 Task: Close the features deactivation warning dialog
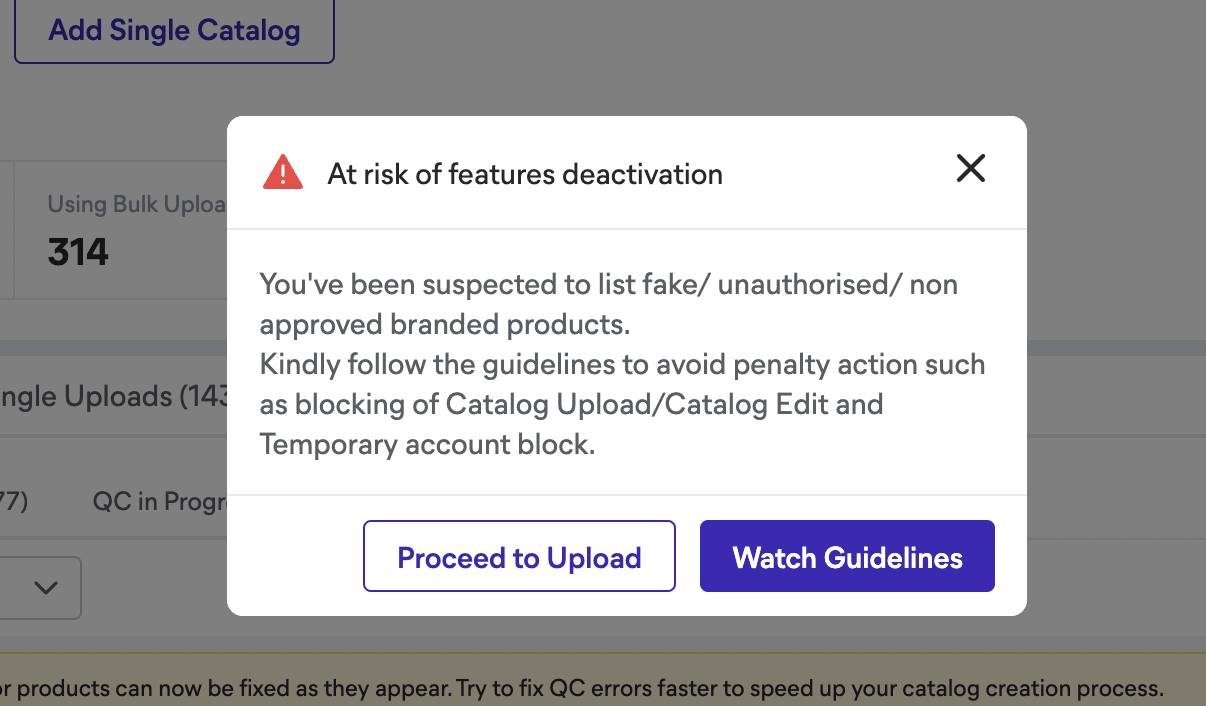coord(970,169)
